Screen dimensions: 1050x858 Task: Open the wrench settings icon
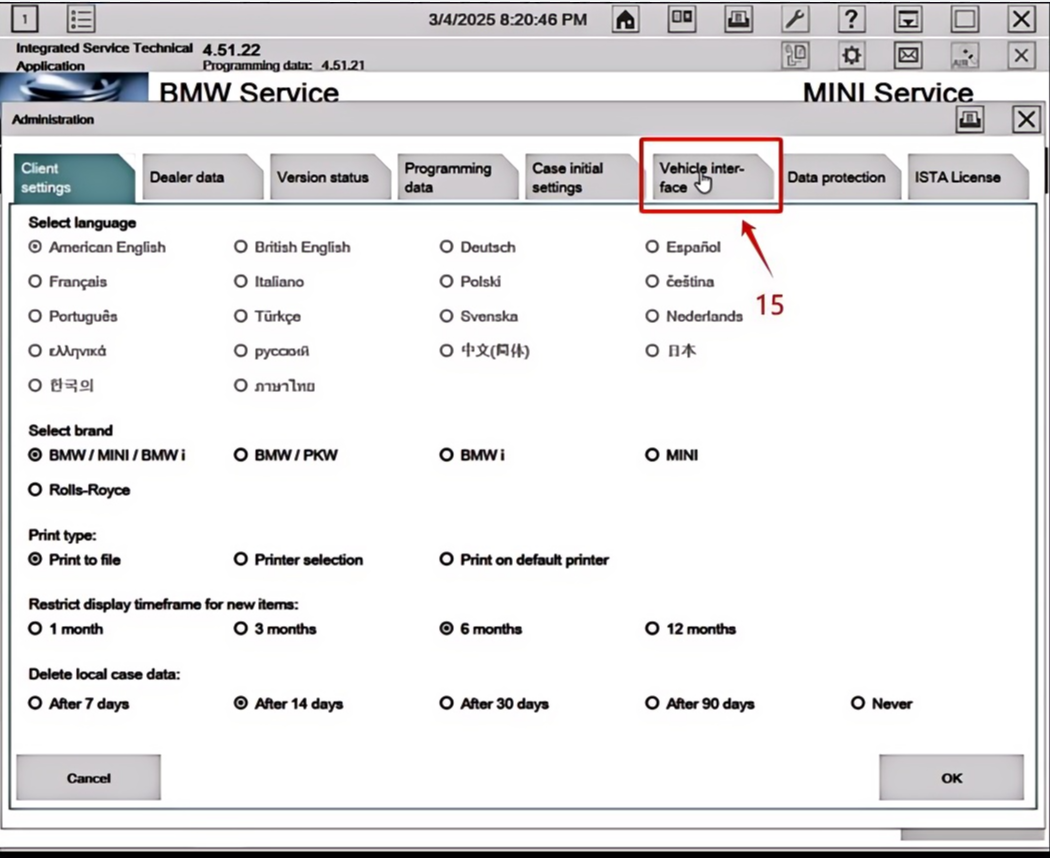pyautogui.click(x=795, y=19)
